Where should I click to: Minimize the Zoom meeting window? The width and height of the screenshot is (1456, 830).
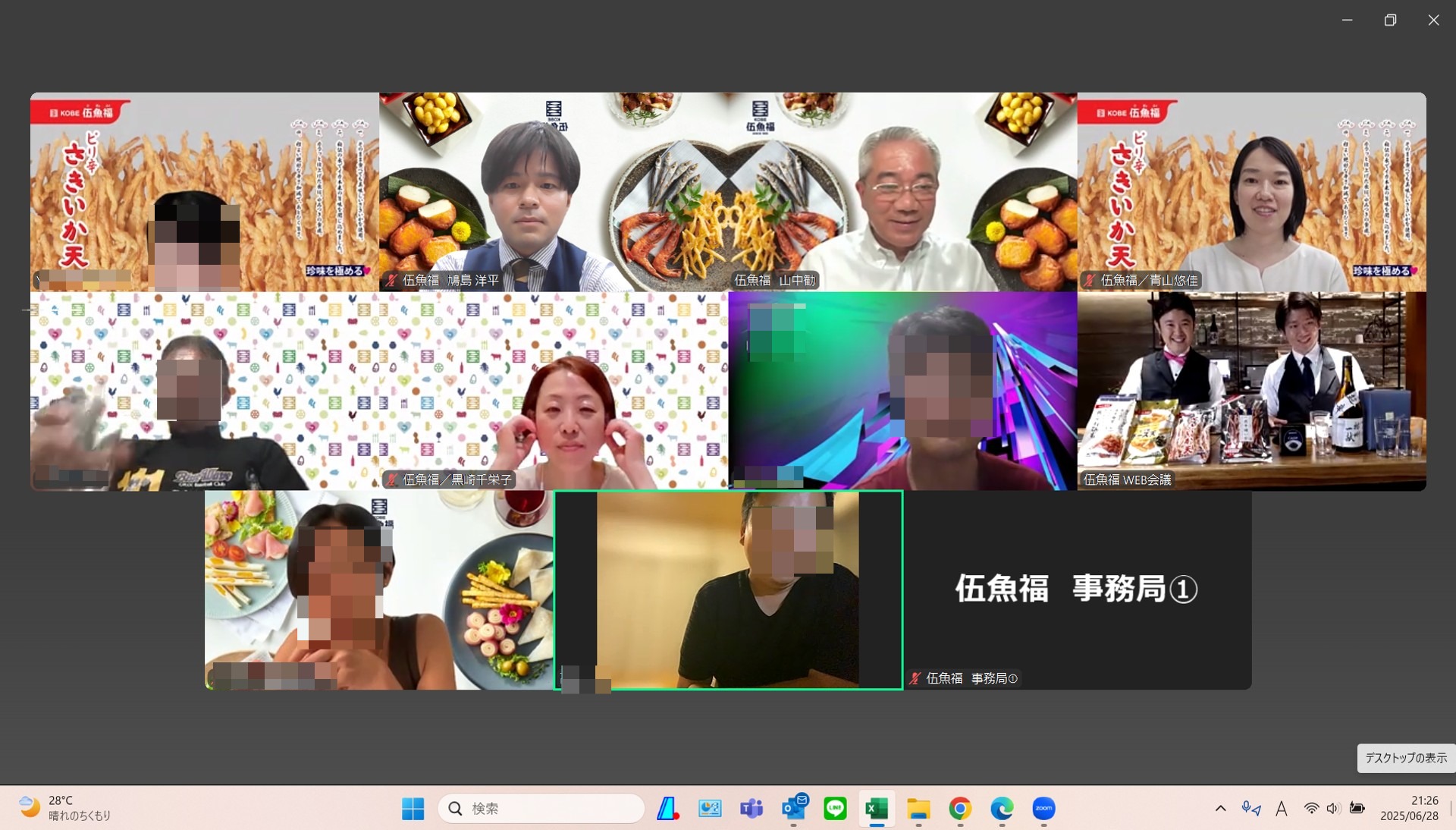[x=1347, y=20]
